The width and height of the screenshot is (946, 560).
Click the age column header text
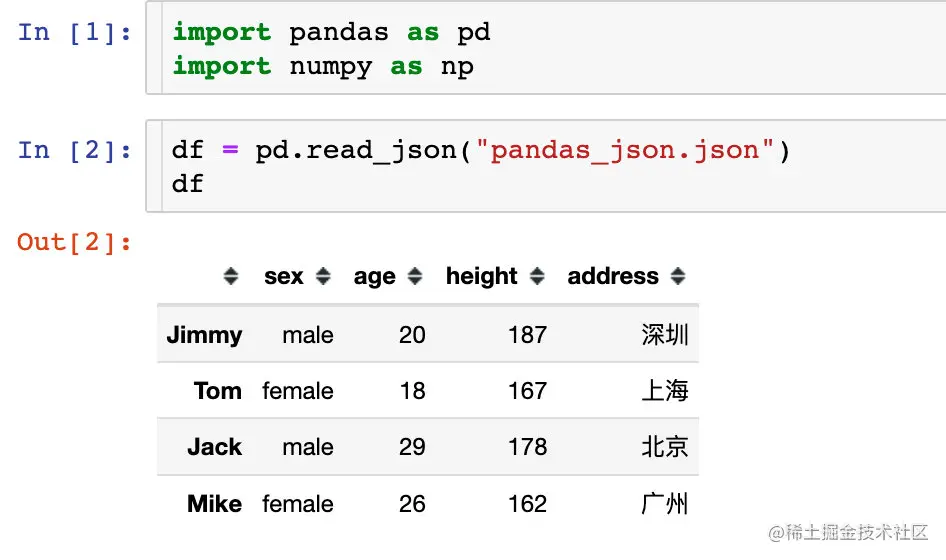pyautogui.click(x=374, y=278)
